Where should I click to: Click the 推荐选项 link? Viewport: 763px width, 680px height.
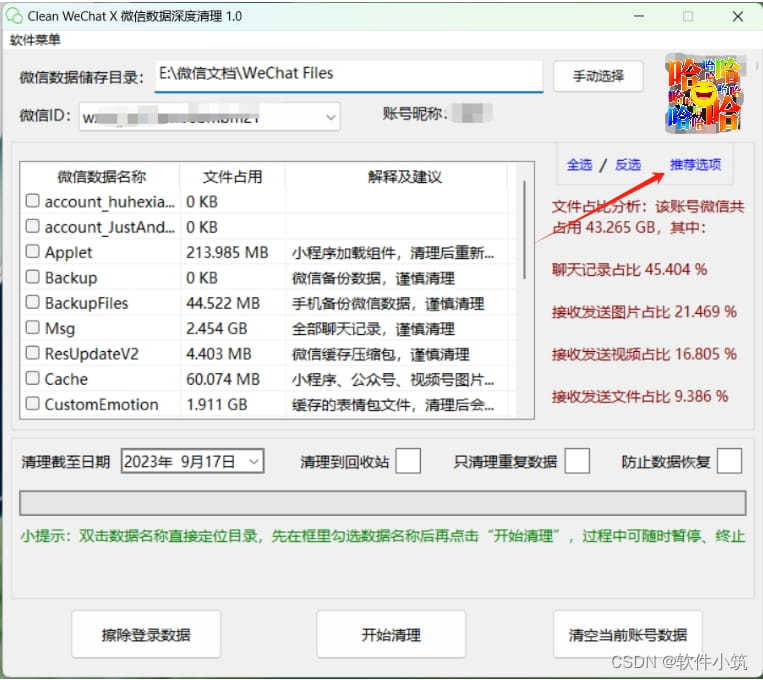pyautogui.click(x=695, y=165)
